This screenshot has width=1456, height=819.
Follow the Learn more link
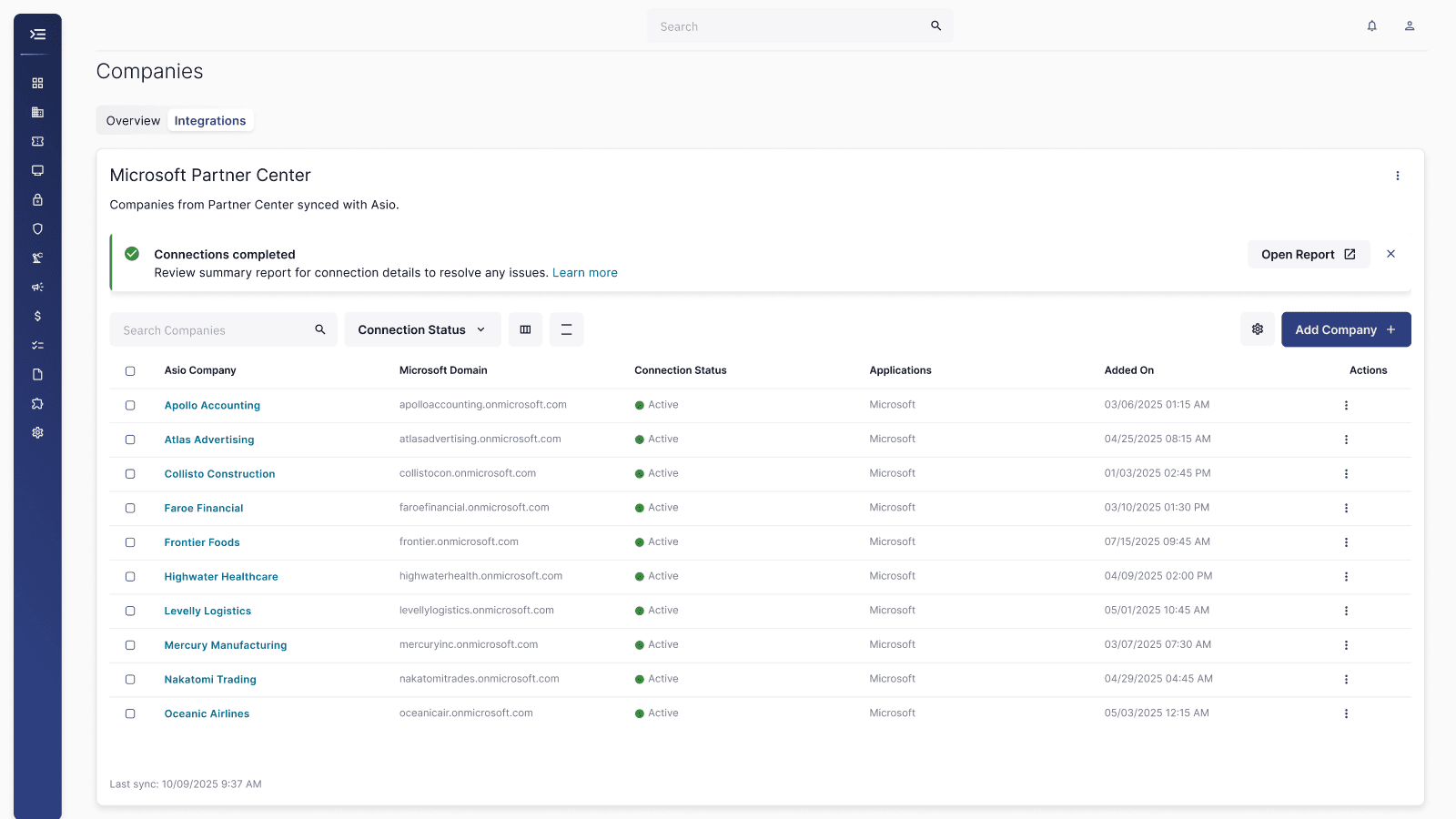click(585, 273)
